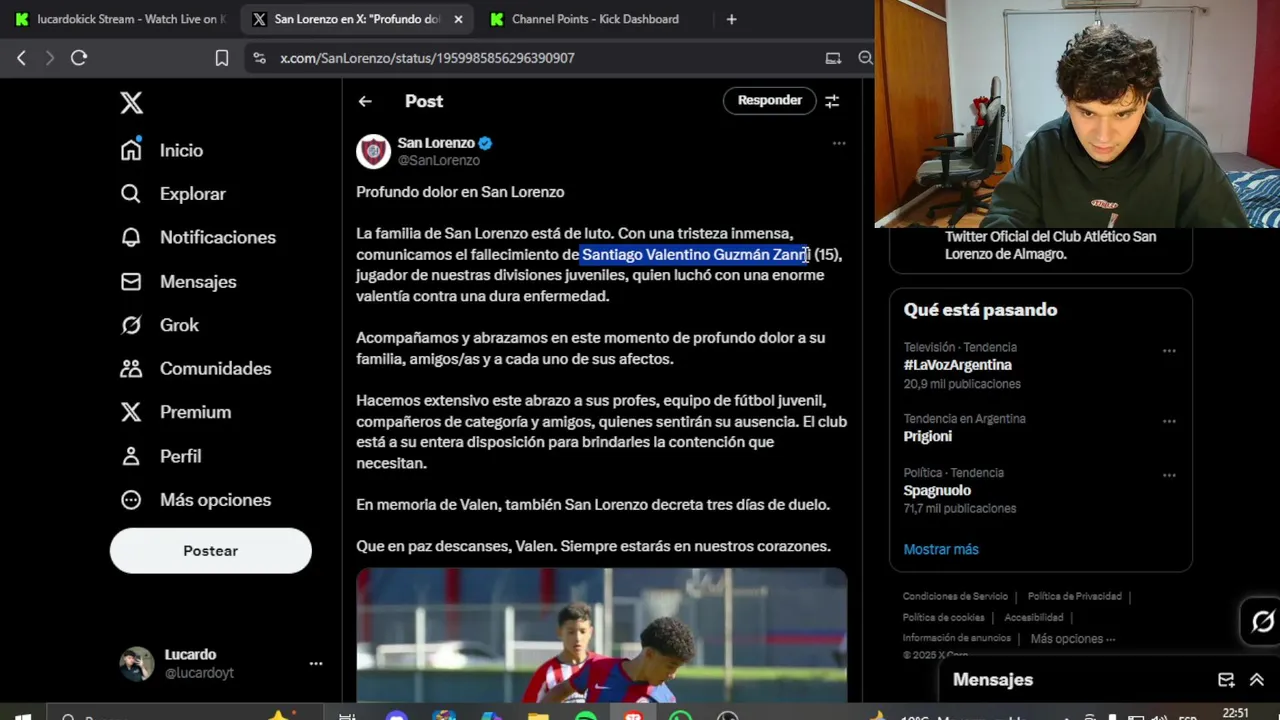Image resolution: width=1280 pixels, height=720 pixels.
Task: Open options for the Prigioni trend
Action: pyautogui.click(x=1169, y=421)
